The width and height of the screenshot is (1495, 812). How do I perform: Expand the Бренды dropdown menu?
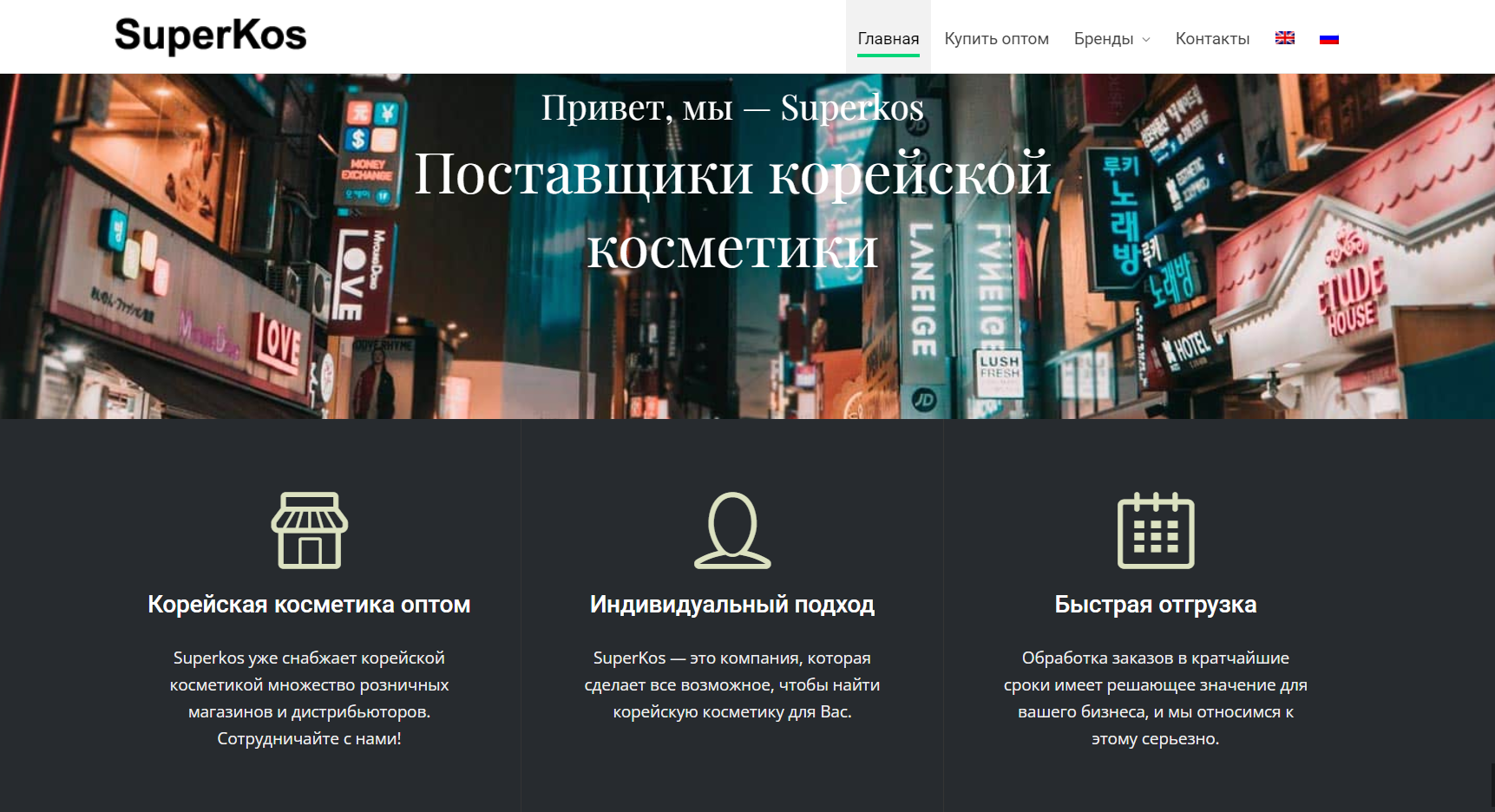click(1112, 38)
